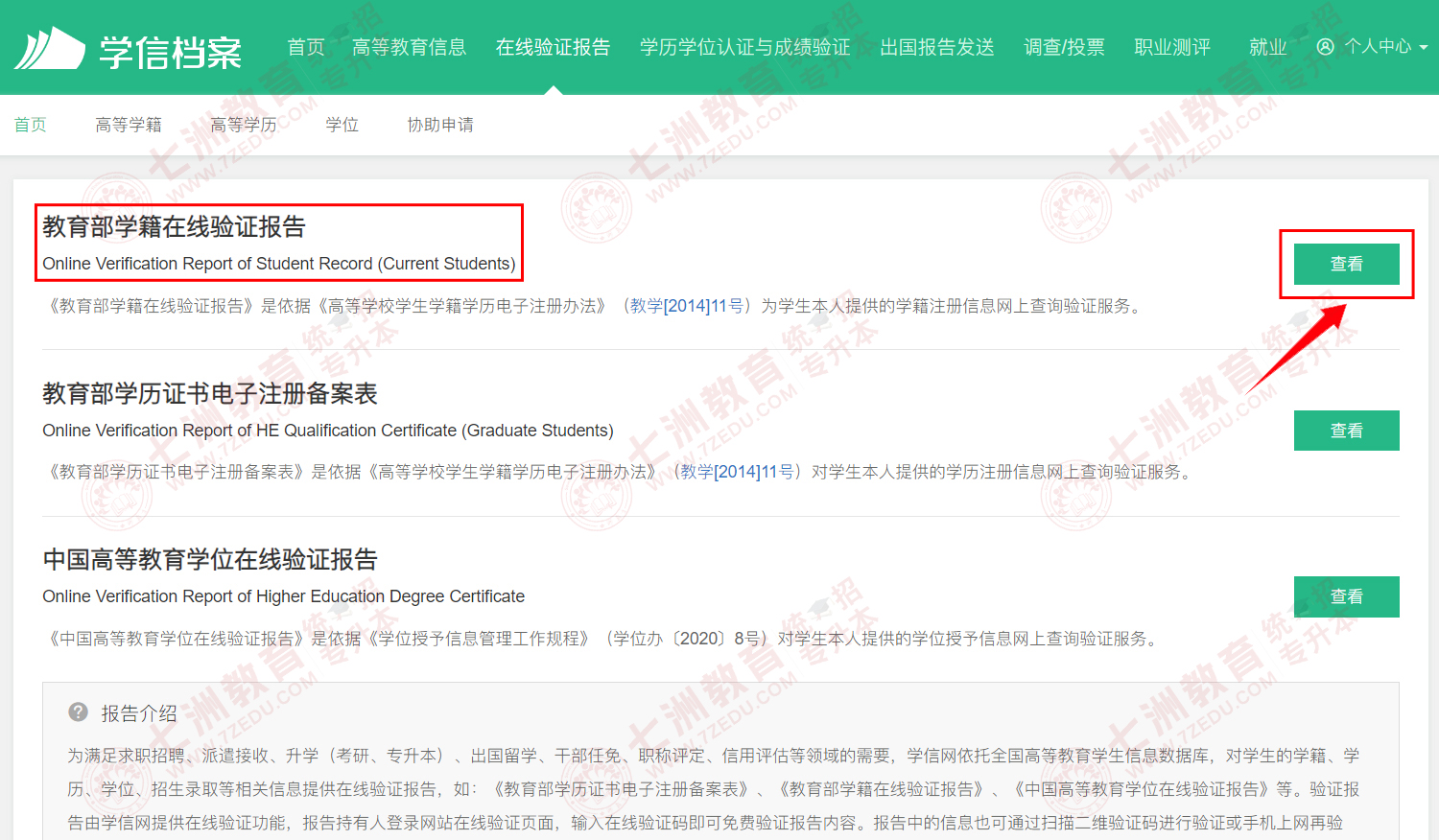
Task: Click 查看 for 教育部学历证书电子注册备案表
Action: point(1346,431)
